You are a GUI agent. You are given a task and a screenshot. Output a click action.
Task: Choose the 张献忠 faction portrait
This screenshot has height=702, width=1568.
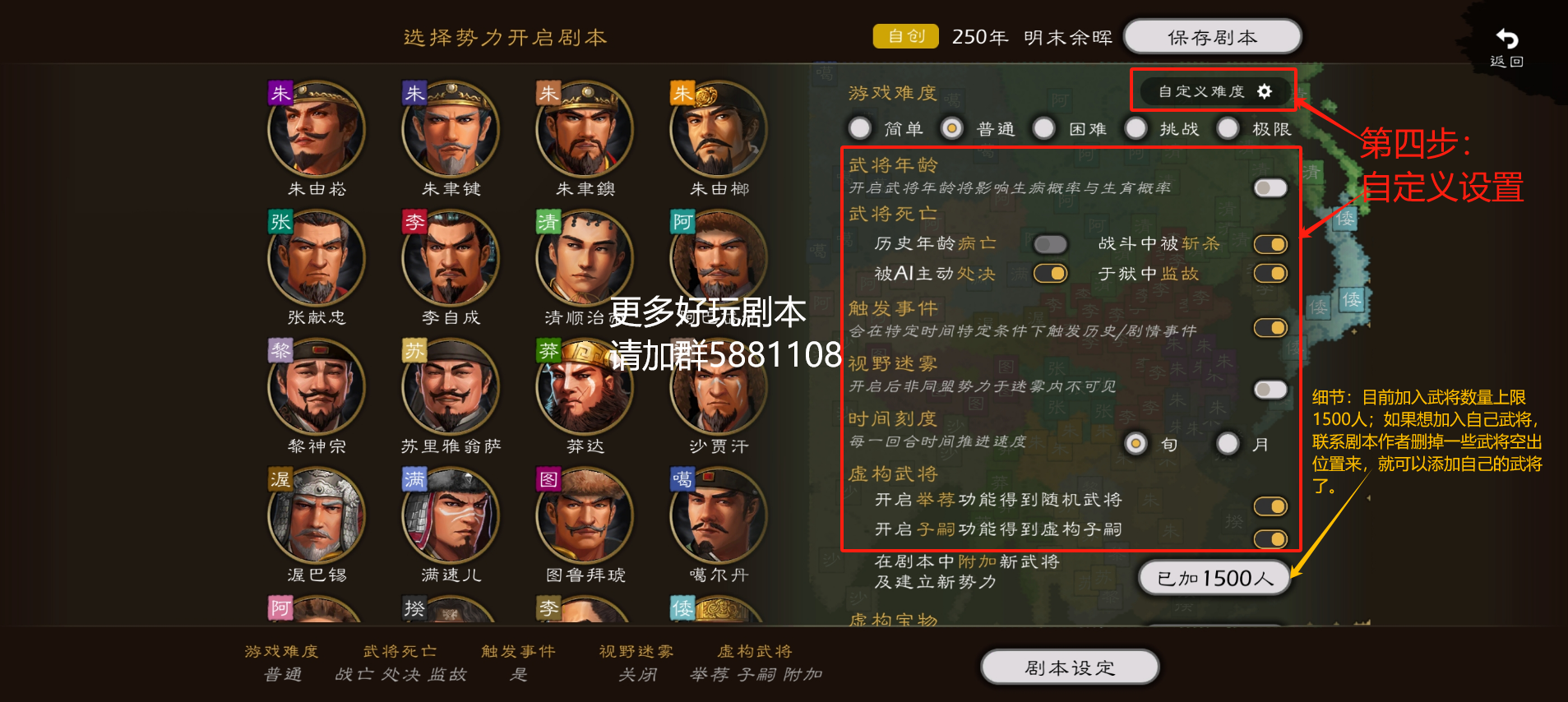[317, 258]
